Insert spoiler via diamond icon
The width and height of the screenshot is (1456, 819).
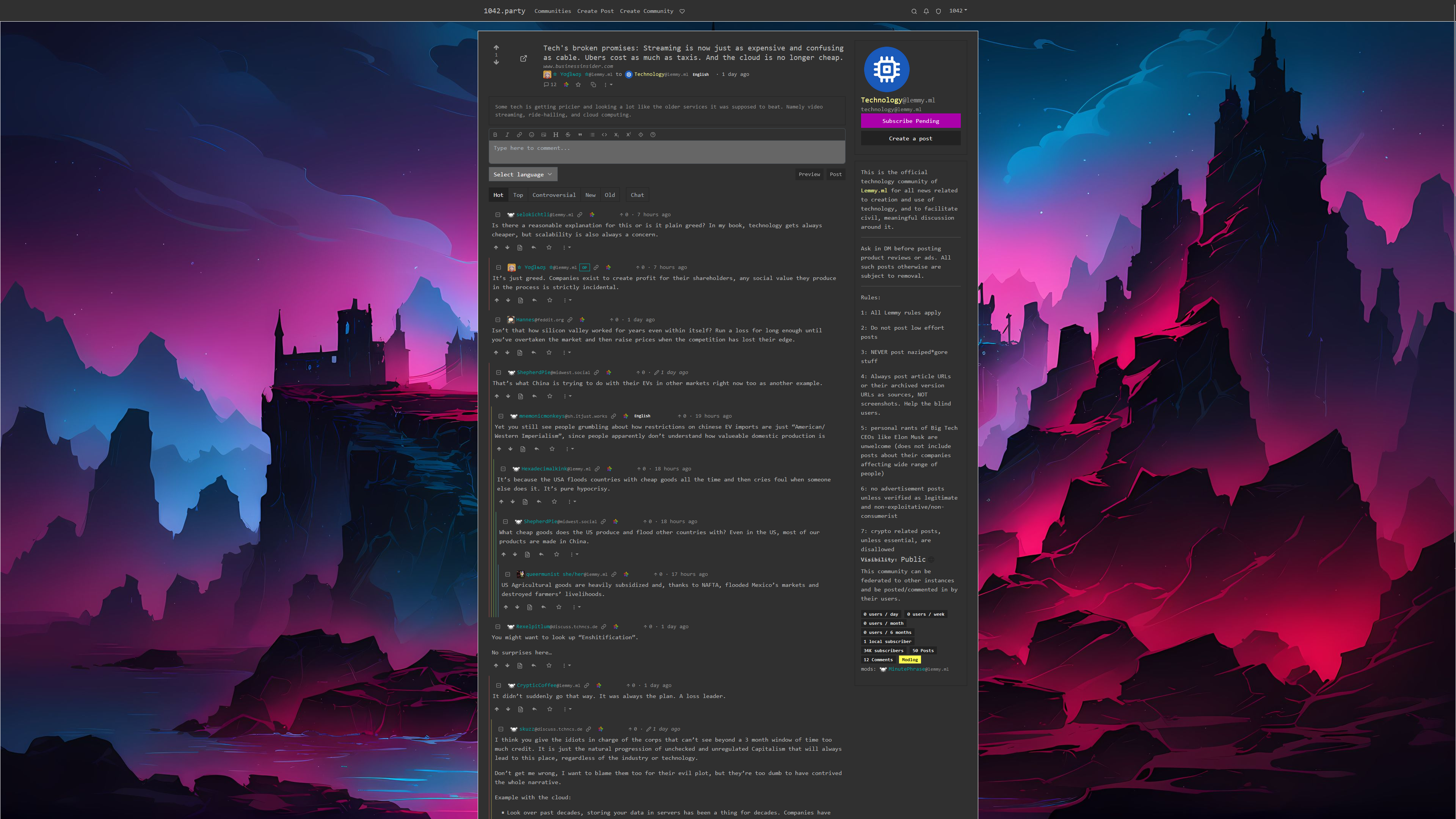pyautogui.click(x=641, y=135)
